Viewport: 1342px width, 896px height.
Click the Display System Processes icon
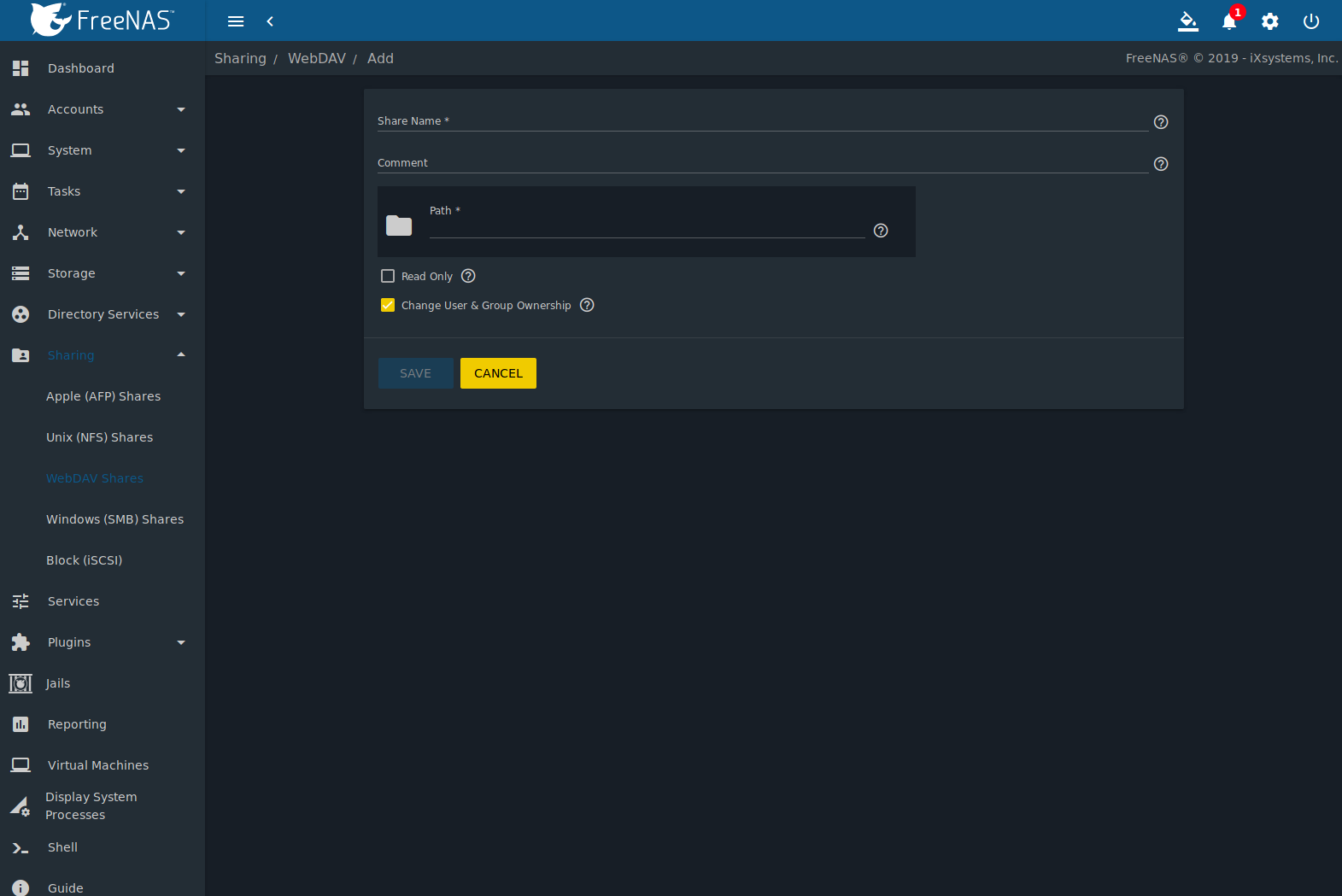[21, 806]
